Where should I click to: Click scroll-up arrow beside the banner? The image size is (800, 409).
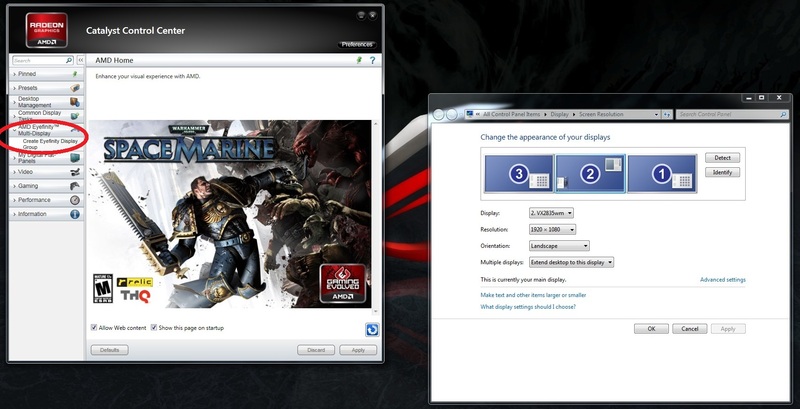(376, 123)
